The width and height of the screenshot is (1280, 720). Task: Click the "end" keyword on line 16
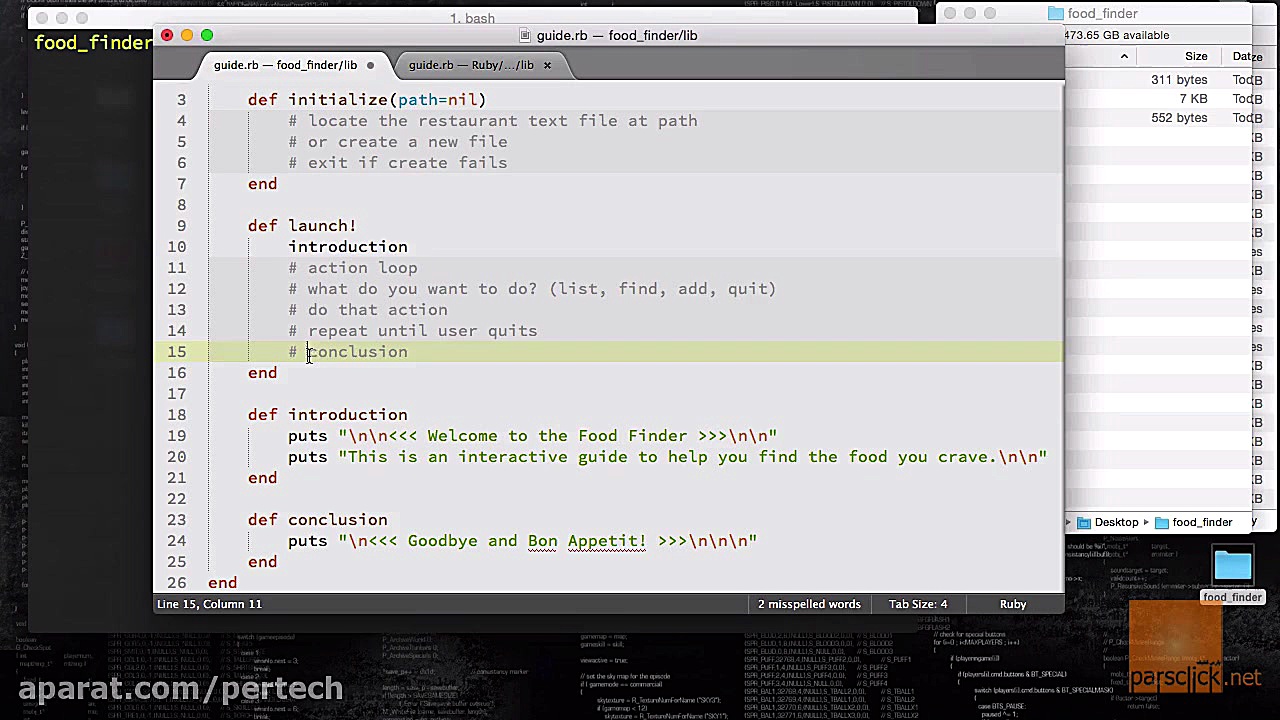coord(262,373)
